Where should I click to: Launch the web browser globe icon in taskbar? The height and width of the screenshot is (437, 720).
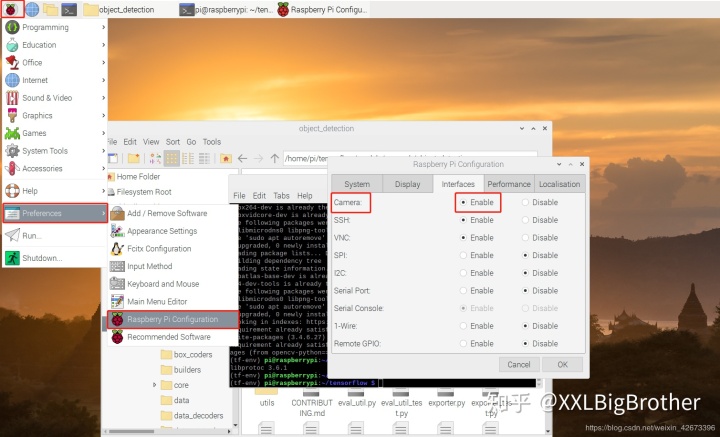[32, 9]
